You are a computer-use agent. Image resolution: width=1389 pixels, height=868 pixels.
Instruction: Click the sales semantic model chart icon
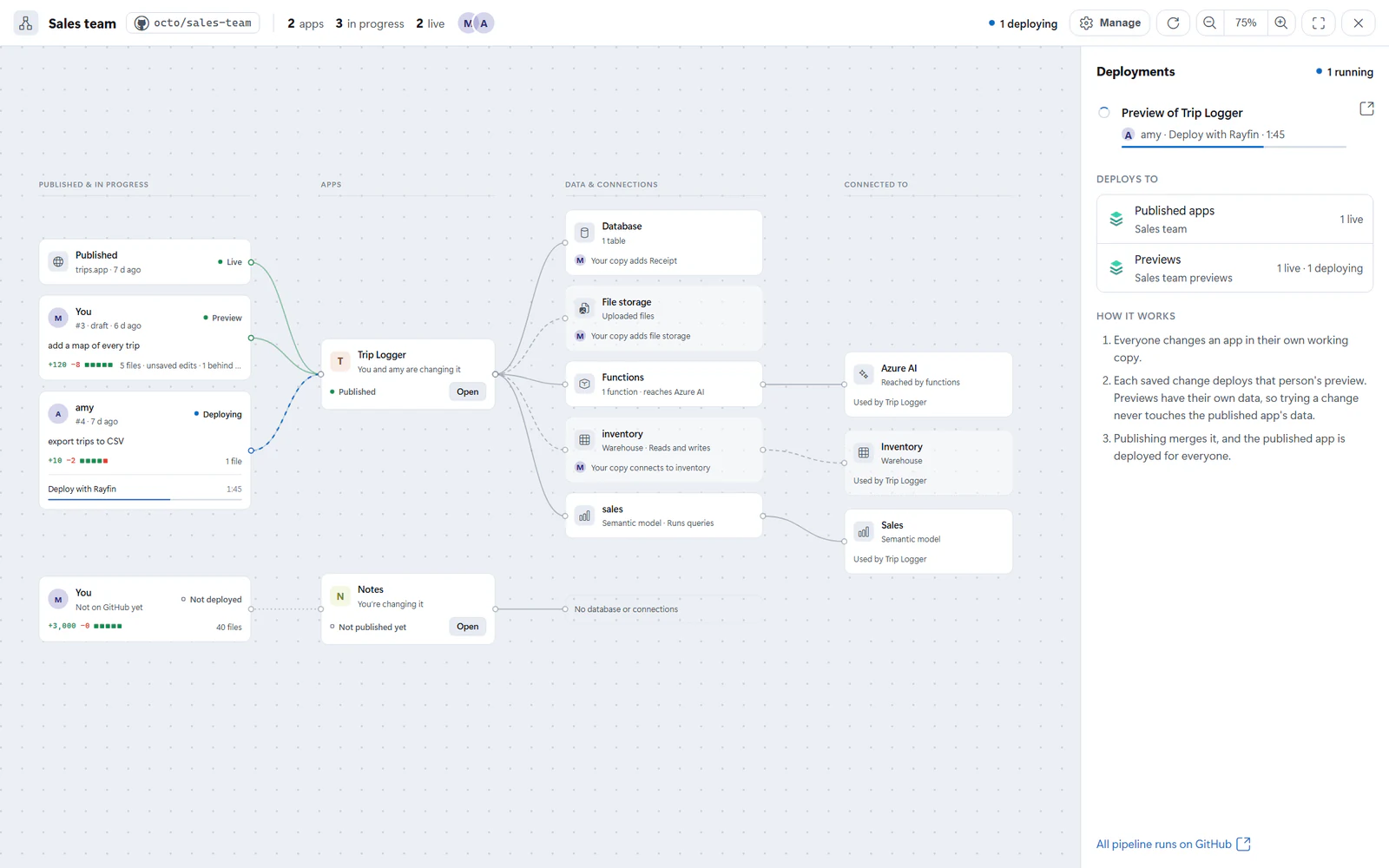coord(584,516)
